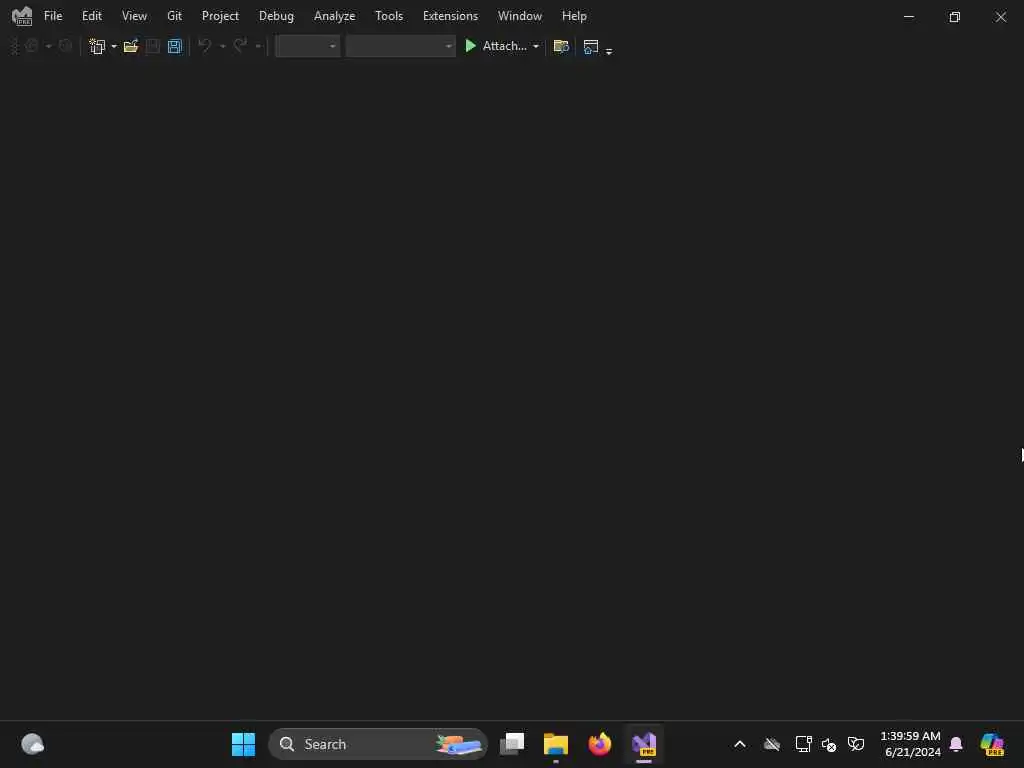Image resolution: width=1024 pixels, height=768 pixels.
Task: Open the Redo history dropdown arrow
Action: (x=258, y=46)
